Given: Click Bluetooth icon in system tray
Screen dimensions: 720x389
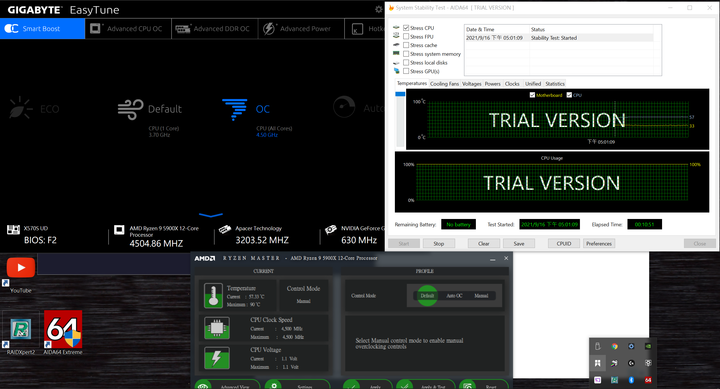Looking at the screenshot, I should coord(631,380).
